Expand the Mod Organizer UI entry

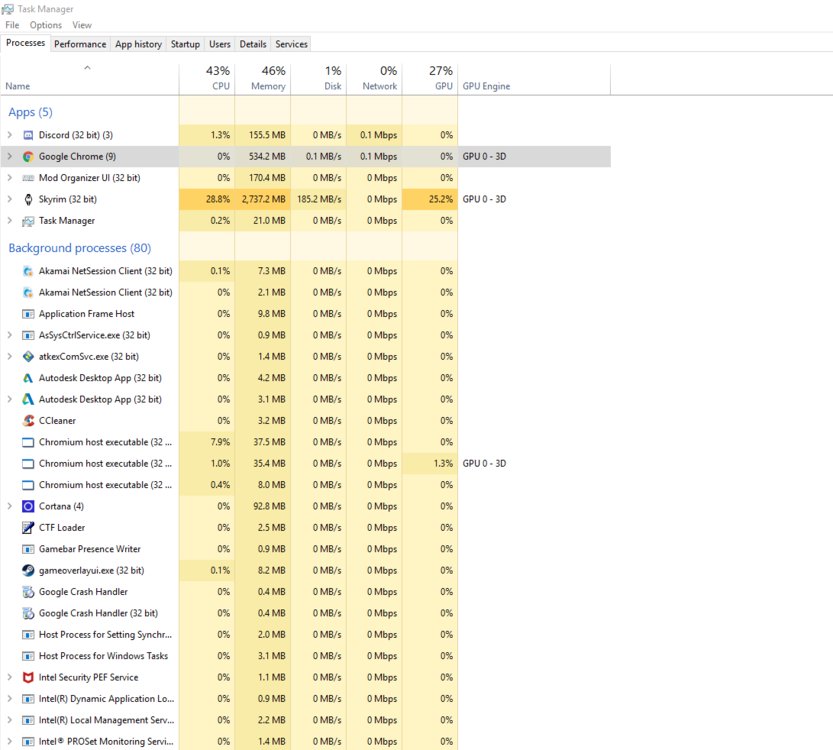tap(10, 177)
